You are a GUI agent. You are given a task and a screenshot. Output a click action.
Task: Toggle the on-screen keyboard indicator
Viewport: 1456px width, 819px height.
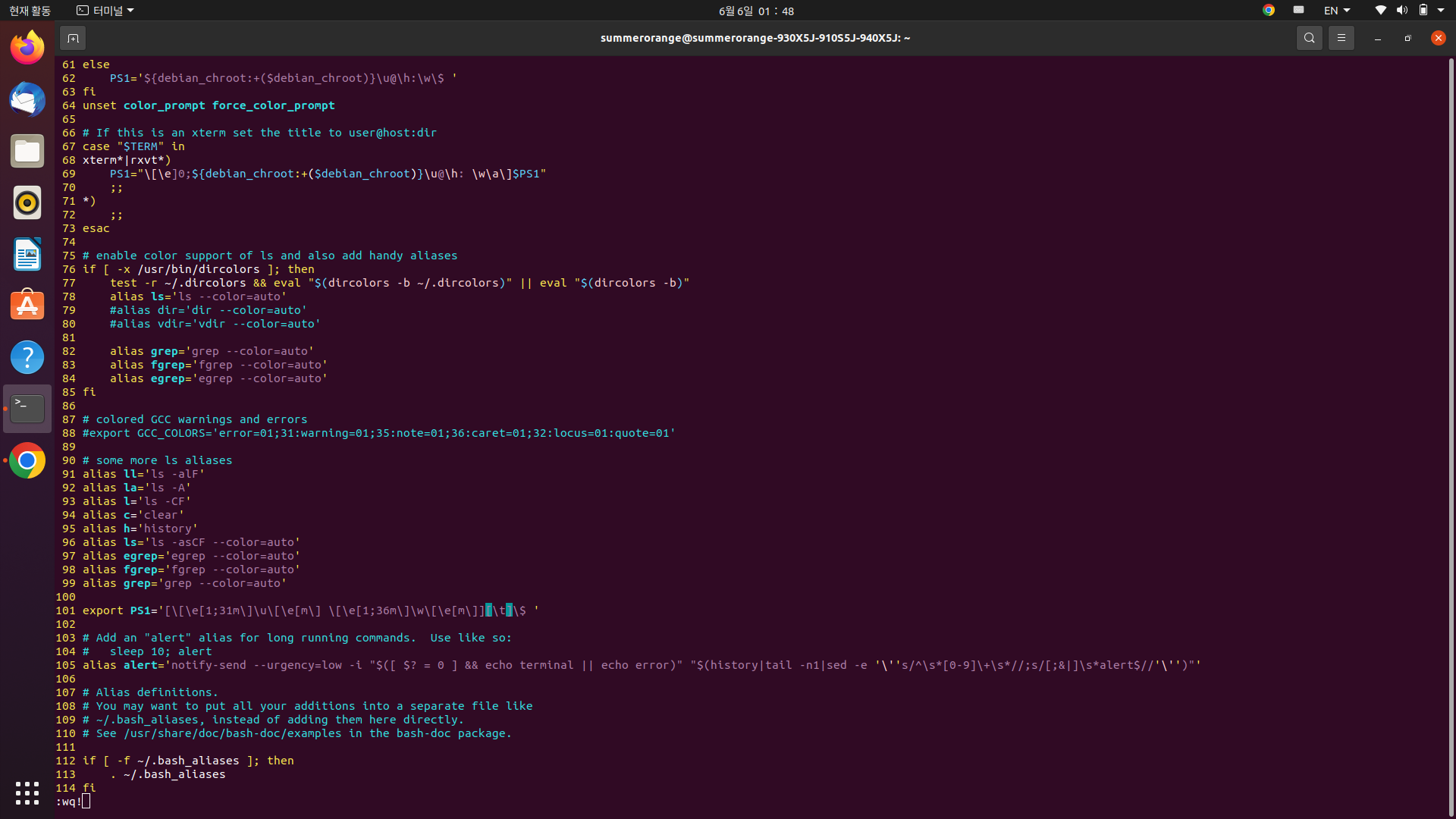point(1298,10)
